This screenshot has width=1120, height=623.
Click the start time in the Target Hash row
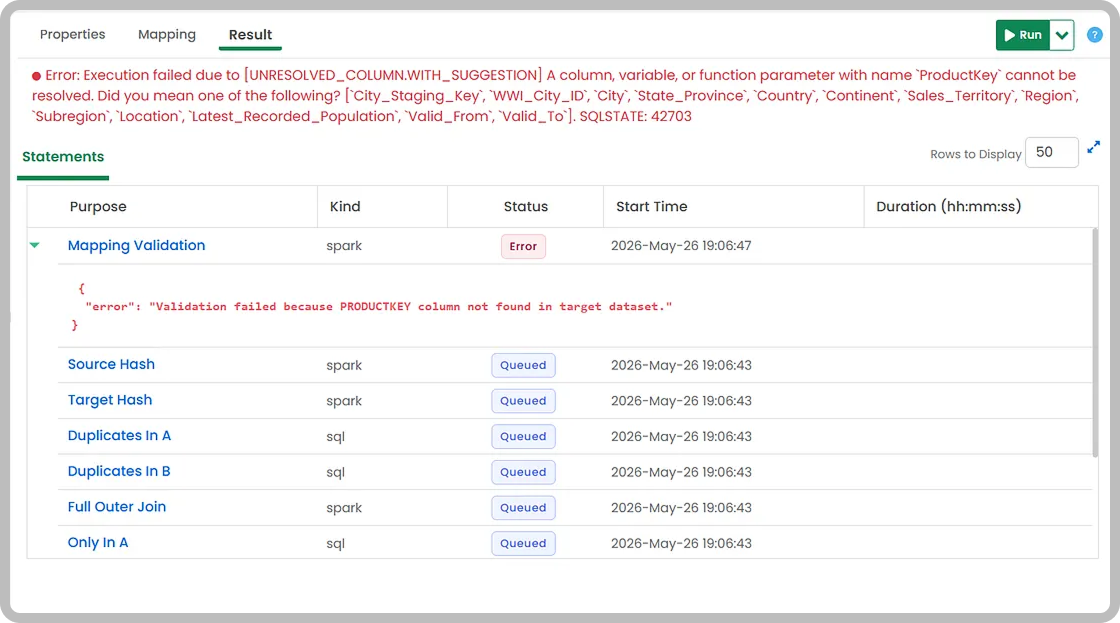pos(681,401)
